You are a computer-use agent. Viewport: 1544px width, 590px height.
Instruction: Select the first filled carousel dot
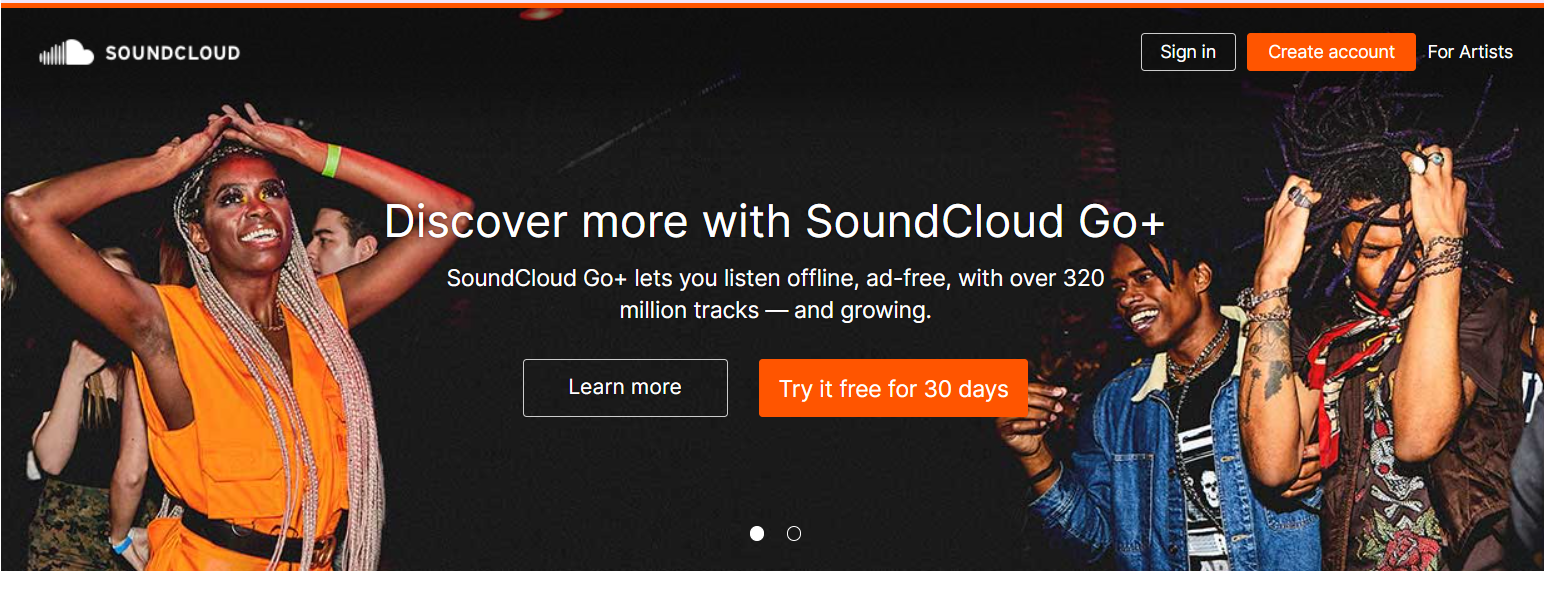757,534
